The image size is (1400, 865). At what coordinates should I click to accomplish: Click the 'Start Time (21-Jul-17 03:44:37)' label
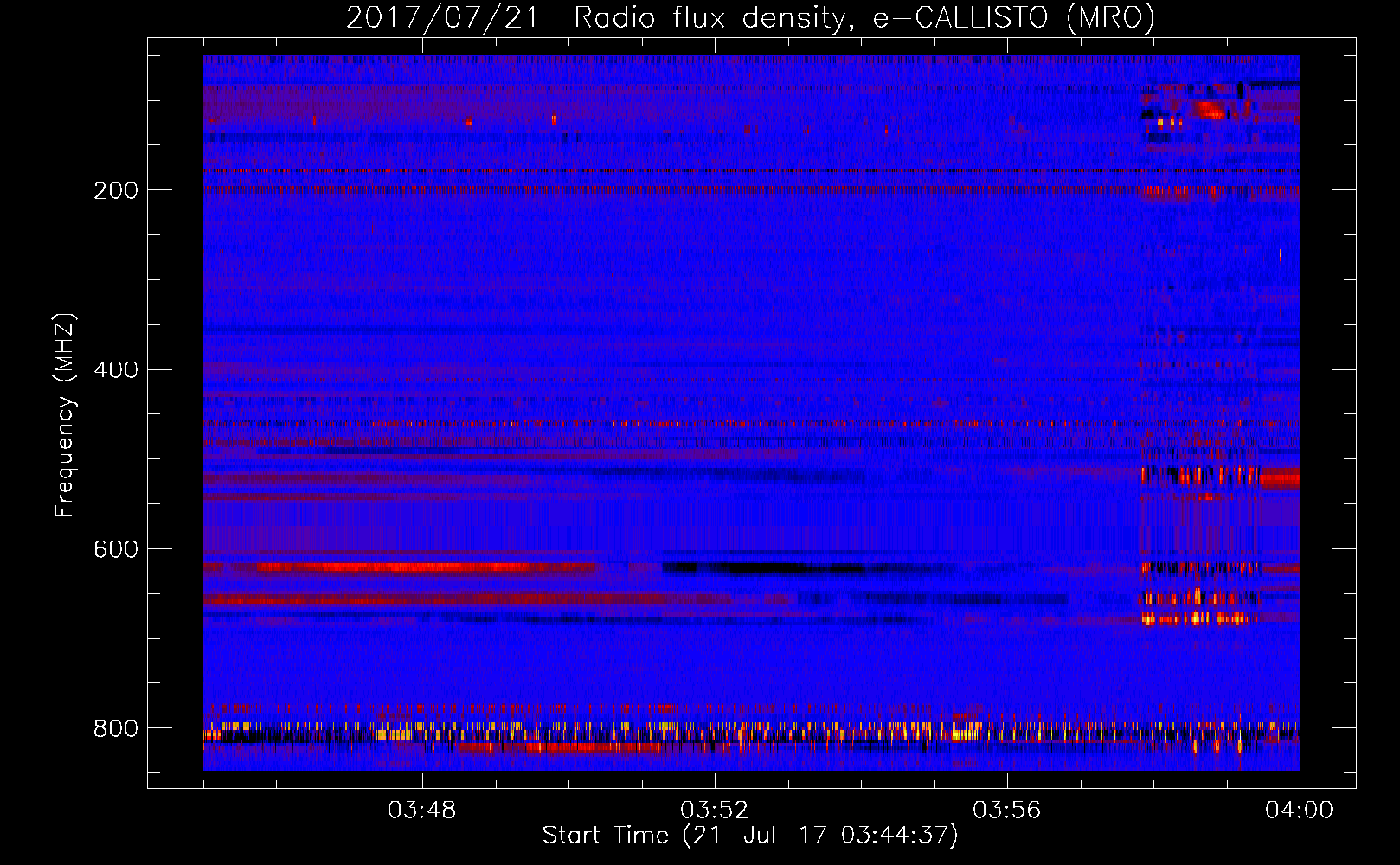pyautogui.click(x=750, y=836)
